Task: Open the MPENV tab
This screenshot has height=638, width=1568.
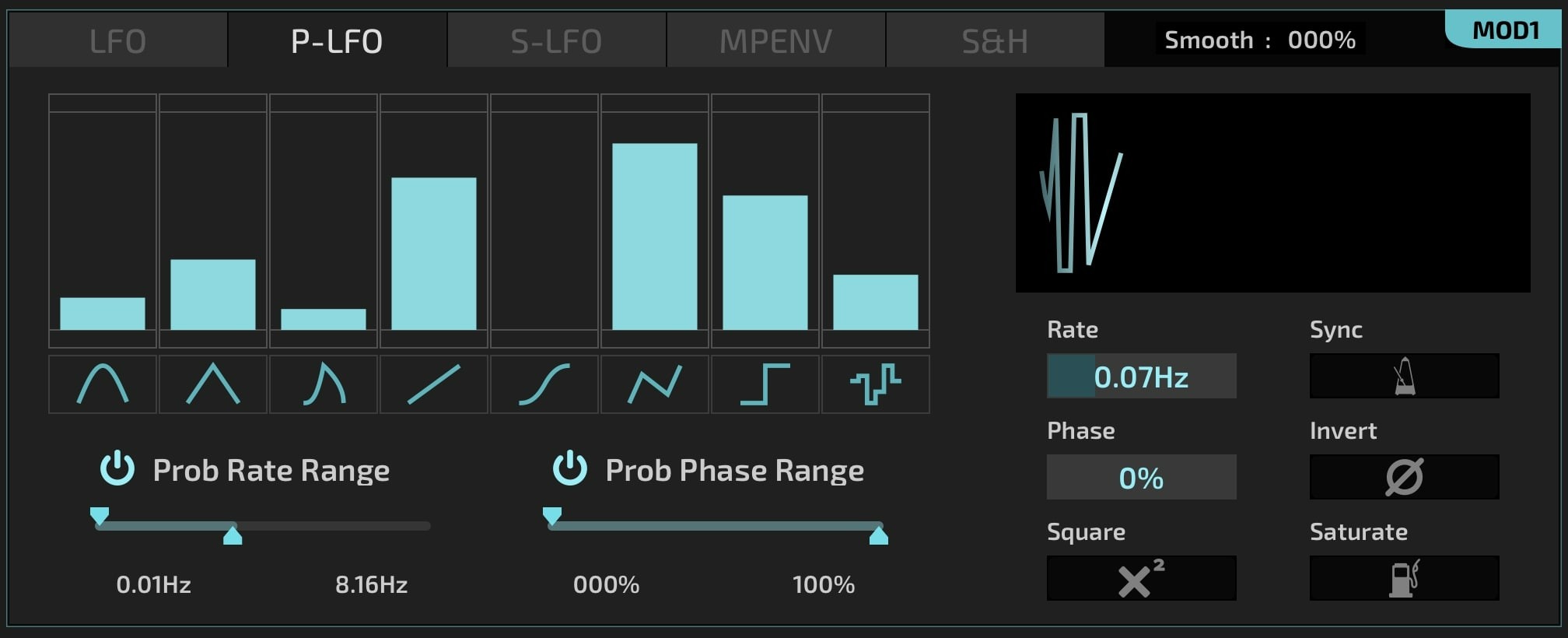Action: (775, 40)
